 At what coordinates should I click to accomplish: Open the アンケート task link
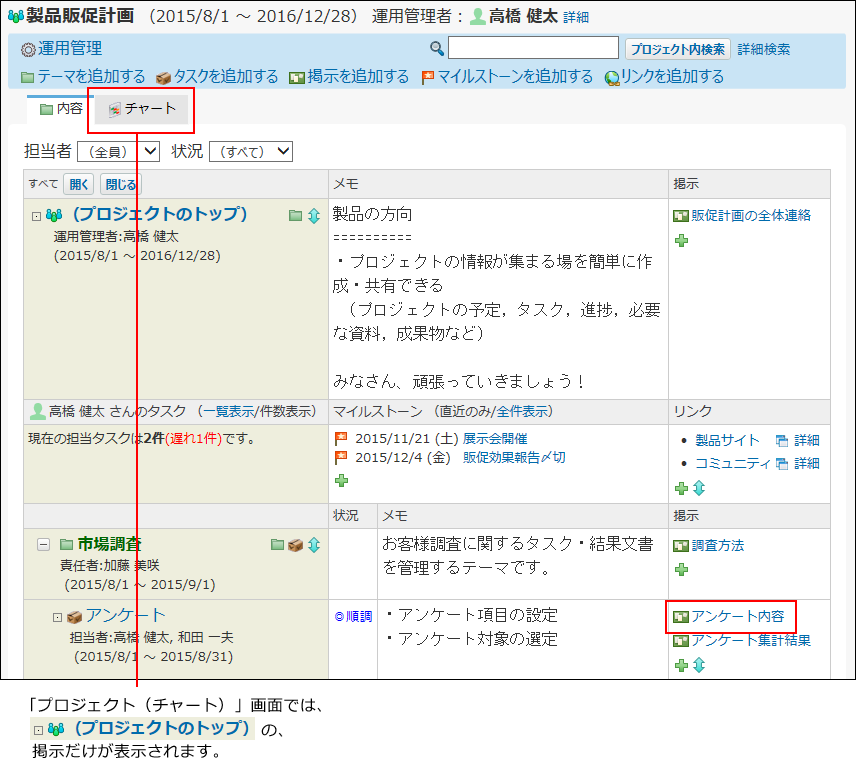pyautogui.click(x=125, y=615)
